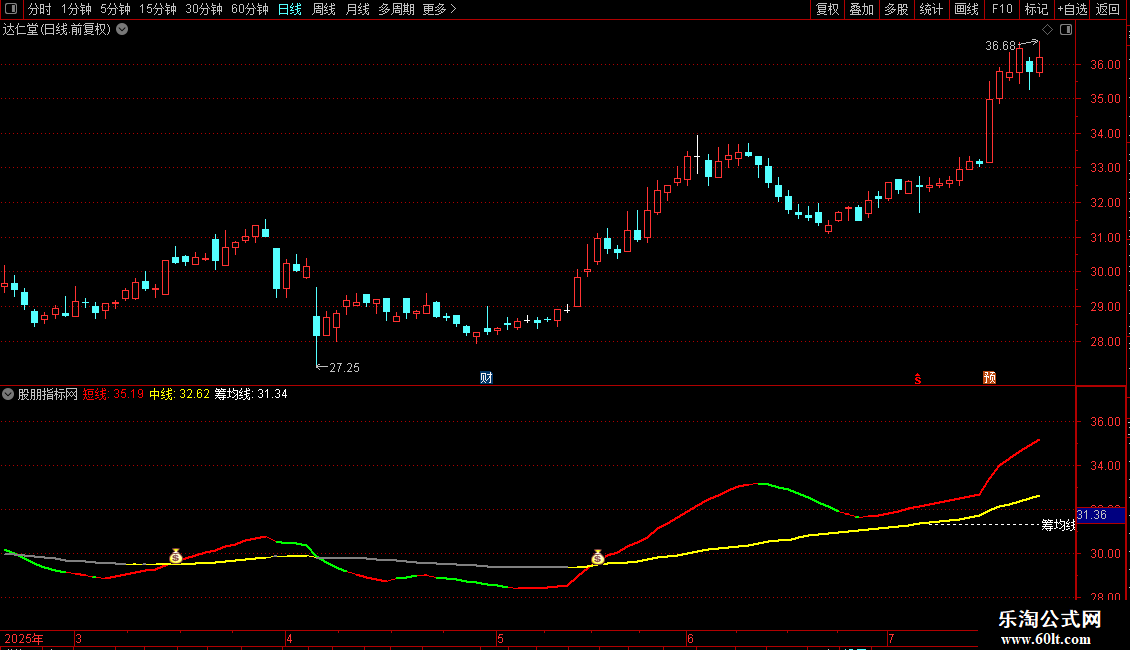Select the 周线 weekly tab

(324, 9)
